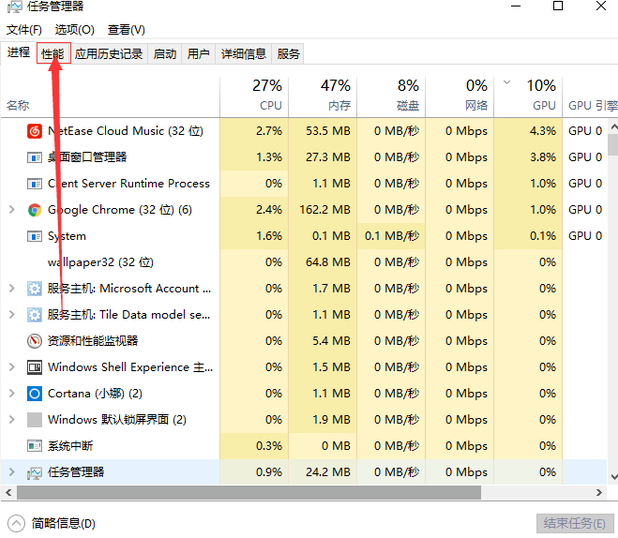Viewport: 618px width, 538px height.
Task: Switch to the 性能 tab
Action: [x=53, y=54]
